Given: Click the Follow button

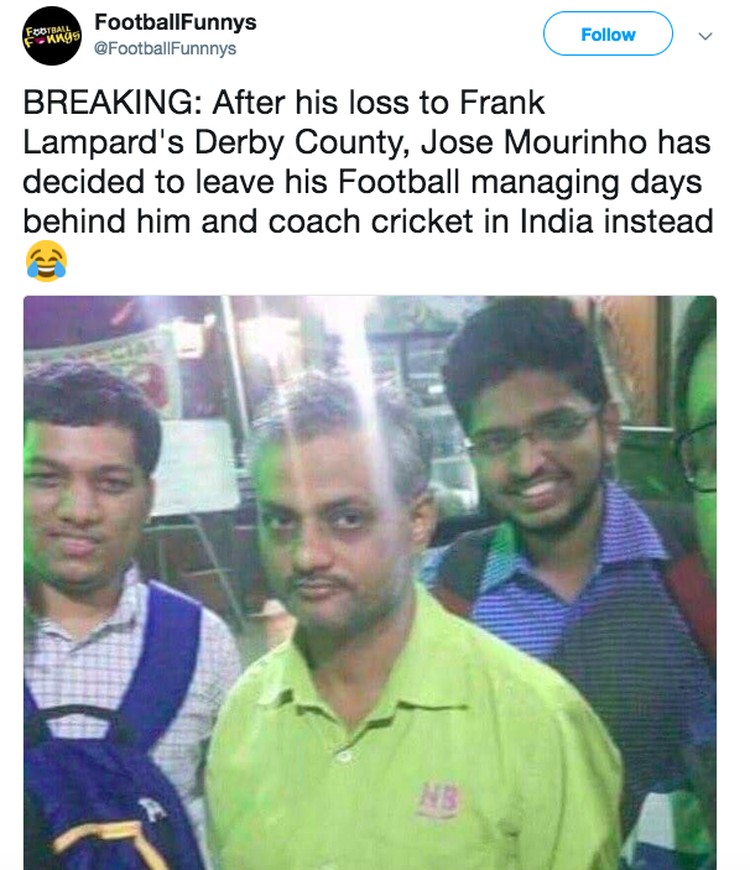Looking at the screenshot, I should point(608,34).
